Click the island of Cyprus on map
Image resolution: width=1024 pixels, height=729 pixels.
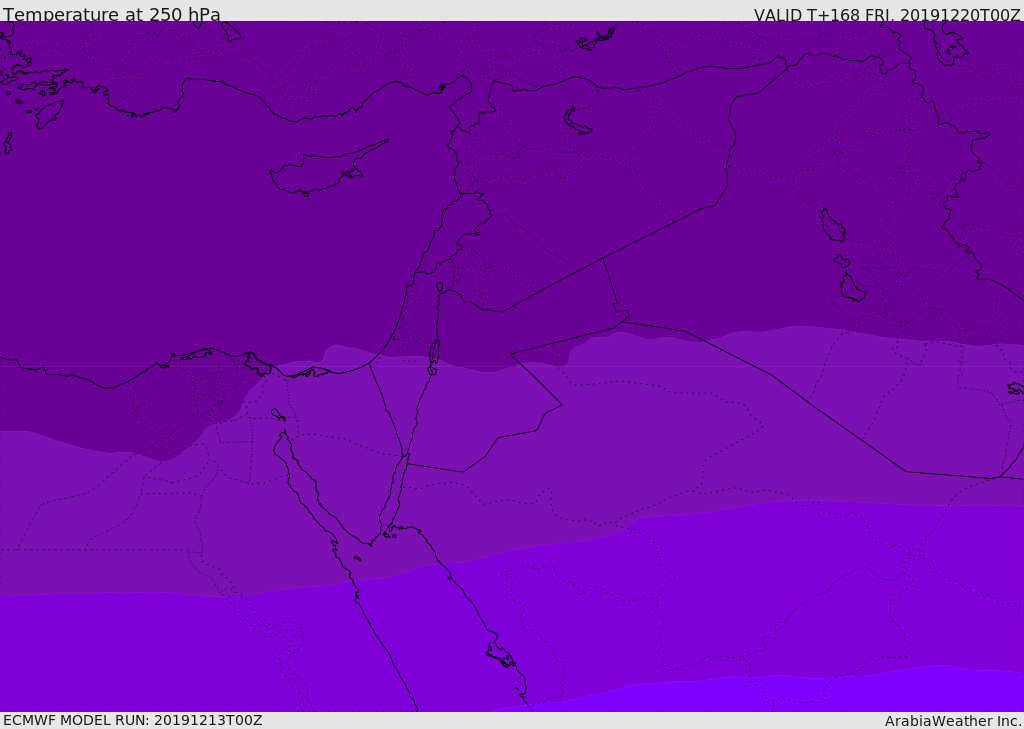pos(329,169)
